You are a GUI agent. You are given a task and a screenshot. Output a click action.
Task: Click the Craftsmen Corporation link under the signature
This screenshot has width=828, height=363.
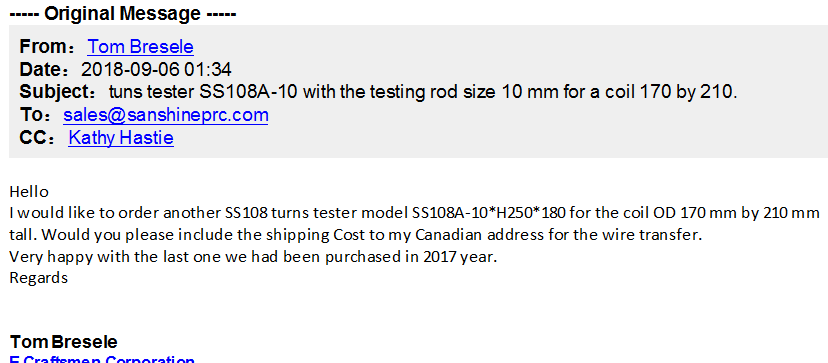pyautogui.click(x=102, y=359)
